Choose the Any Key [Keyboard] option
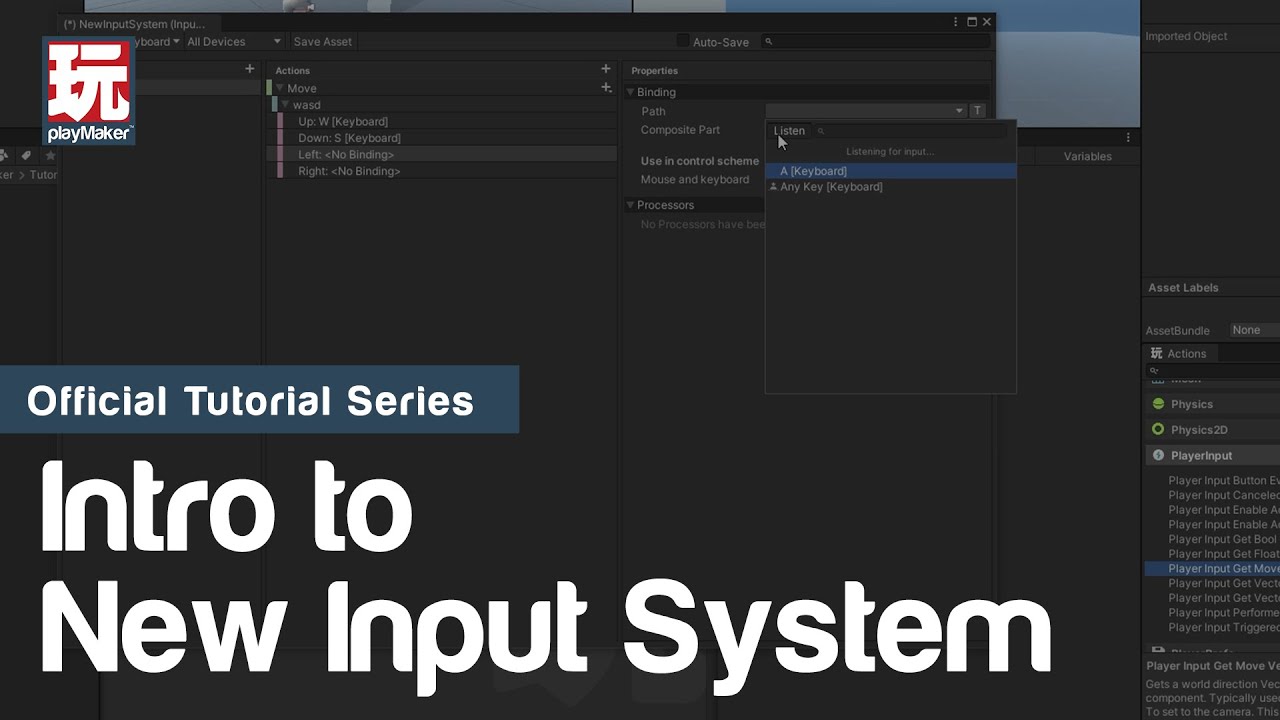This screenshot has height=720, width=1280. click(x=891, y=187)
